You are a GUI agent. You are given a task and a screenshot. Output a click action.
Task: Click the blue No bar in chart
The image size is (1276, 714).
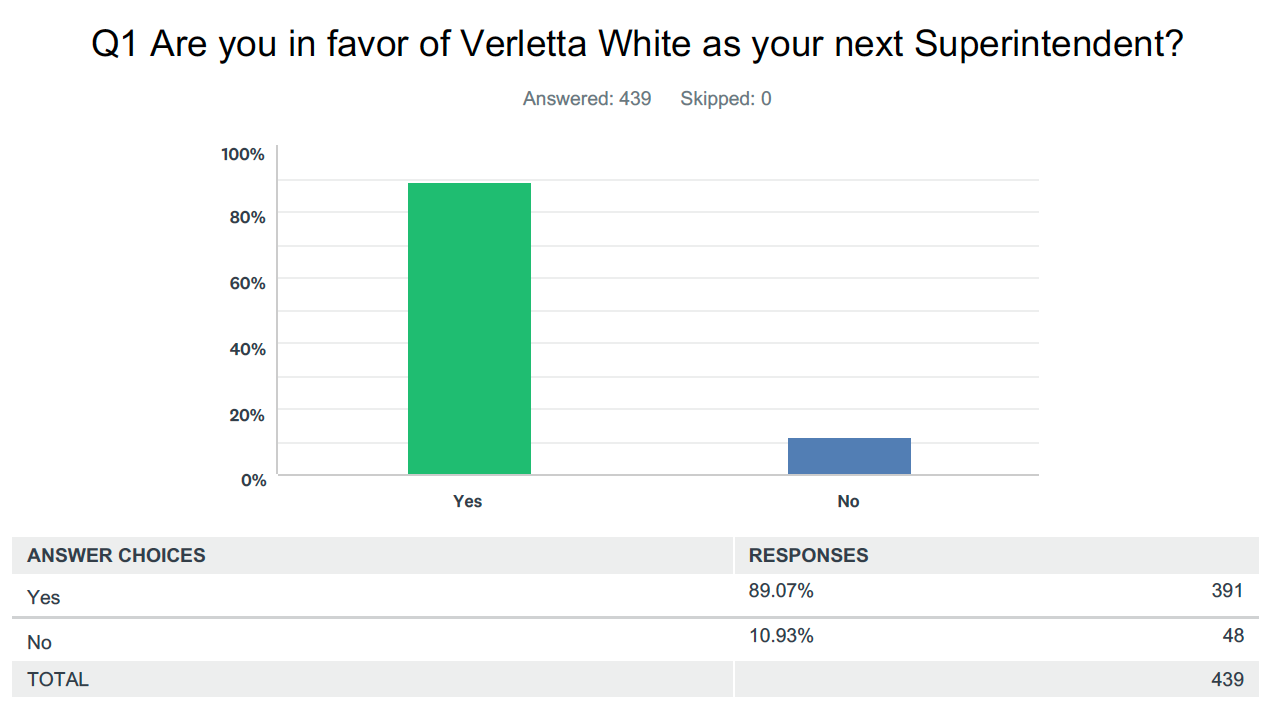(x=849, y=456)
